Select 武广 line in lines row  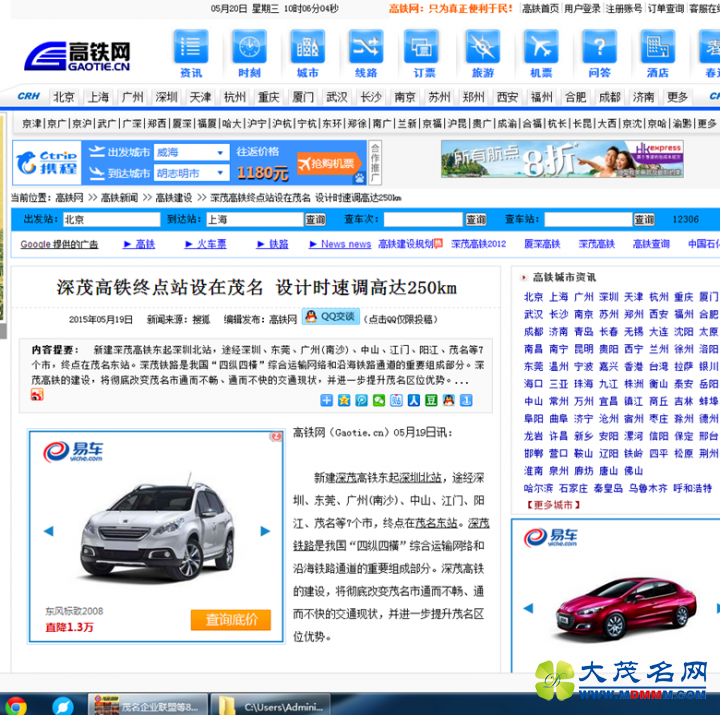pyautogui.click(x=107, y=124)
